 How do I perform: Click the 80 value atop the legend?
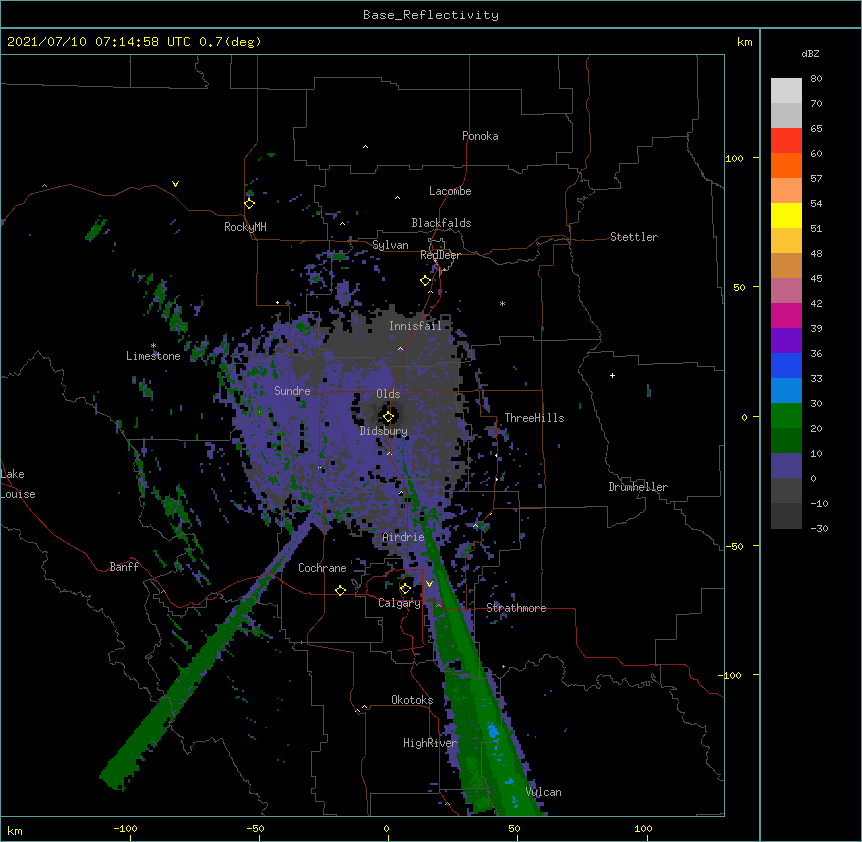[816, 79]
